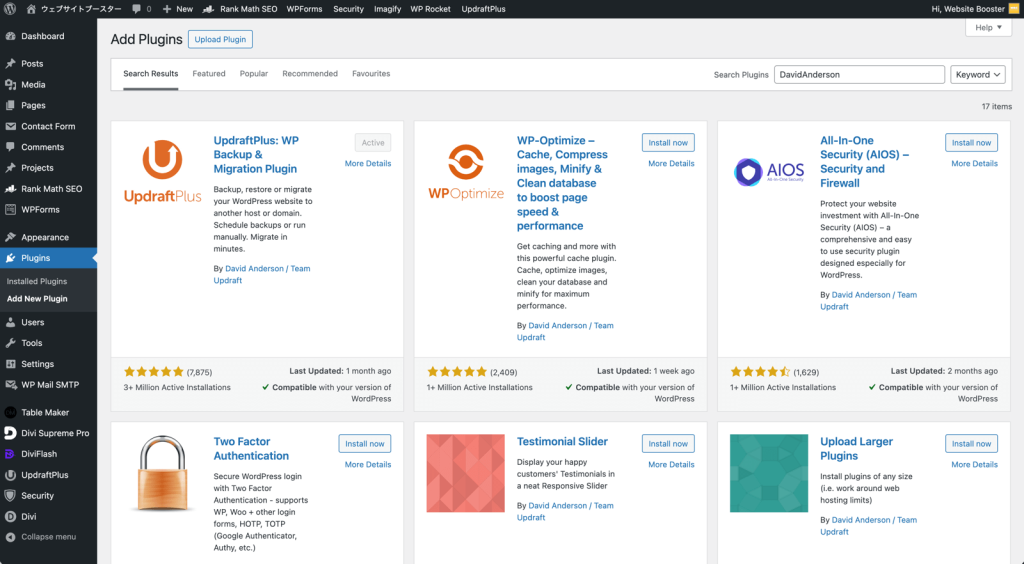Open the Security admin bar menu
This screenshot has height=564, width=1024.
[x=348, y=9]
